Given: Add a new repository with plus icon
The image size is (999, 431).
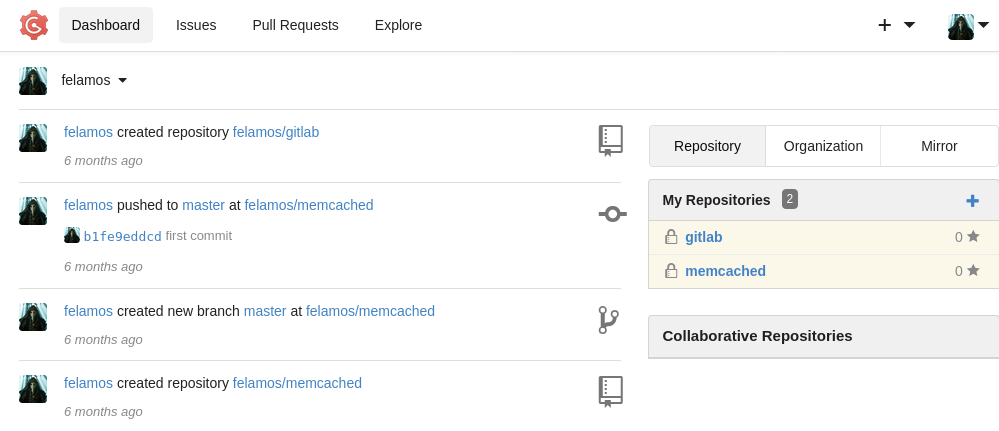Looking at the screenshot, I should coord(972,200).
